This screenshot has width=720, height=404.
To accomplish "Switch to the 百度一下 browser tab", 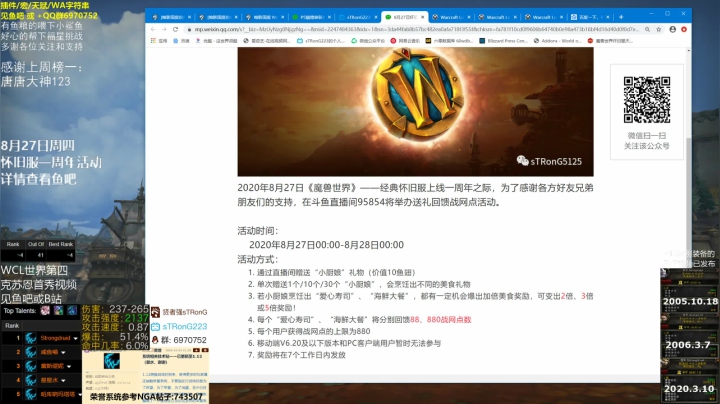I will [588, 17].
